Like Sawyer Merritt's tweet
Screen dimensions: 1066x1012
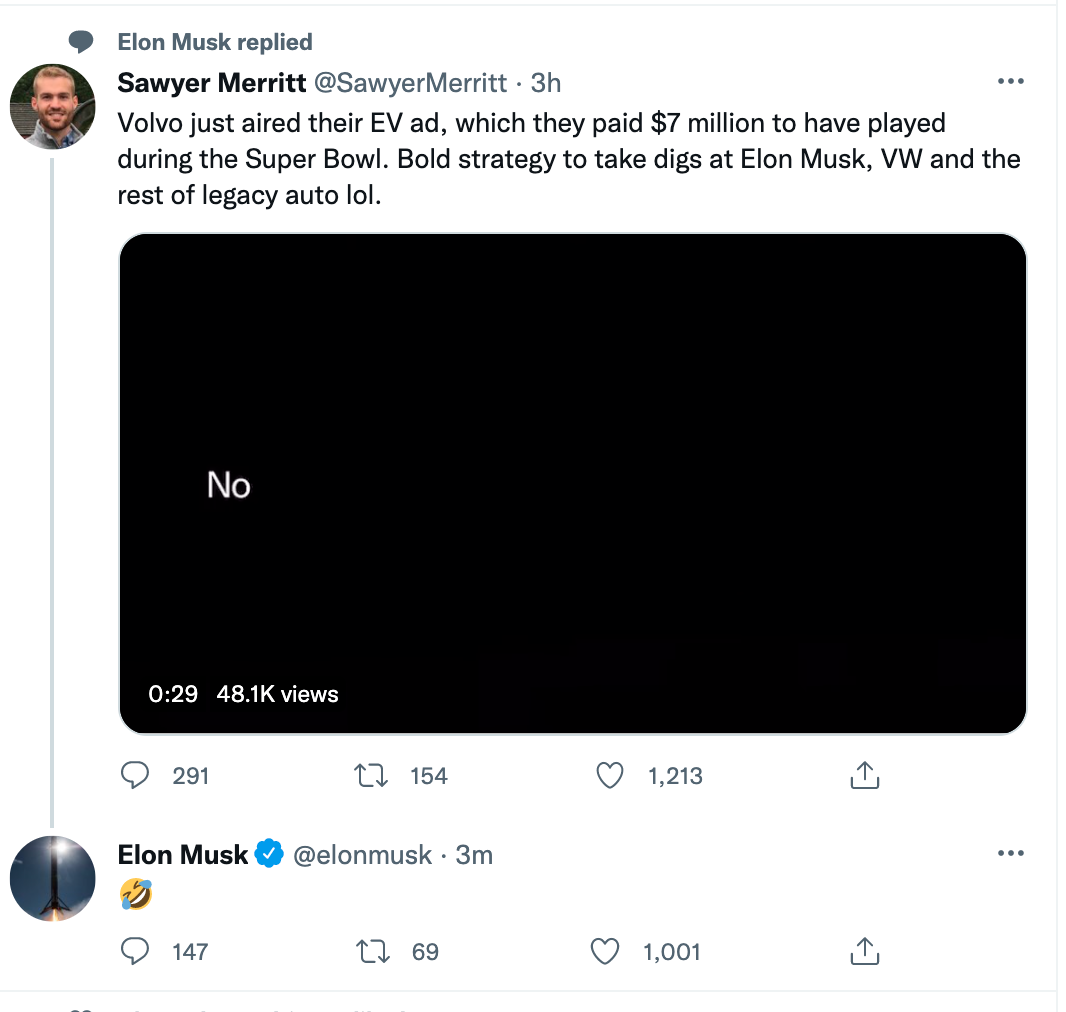coord(610,775)
